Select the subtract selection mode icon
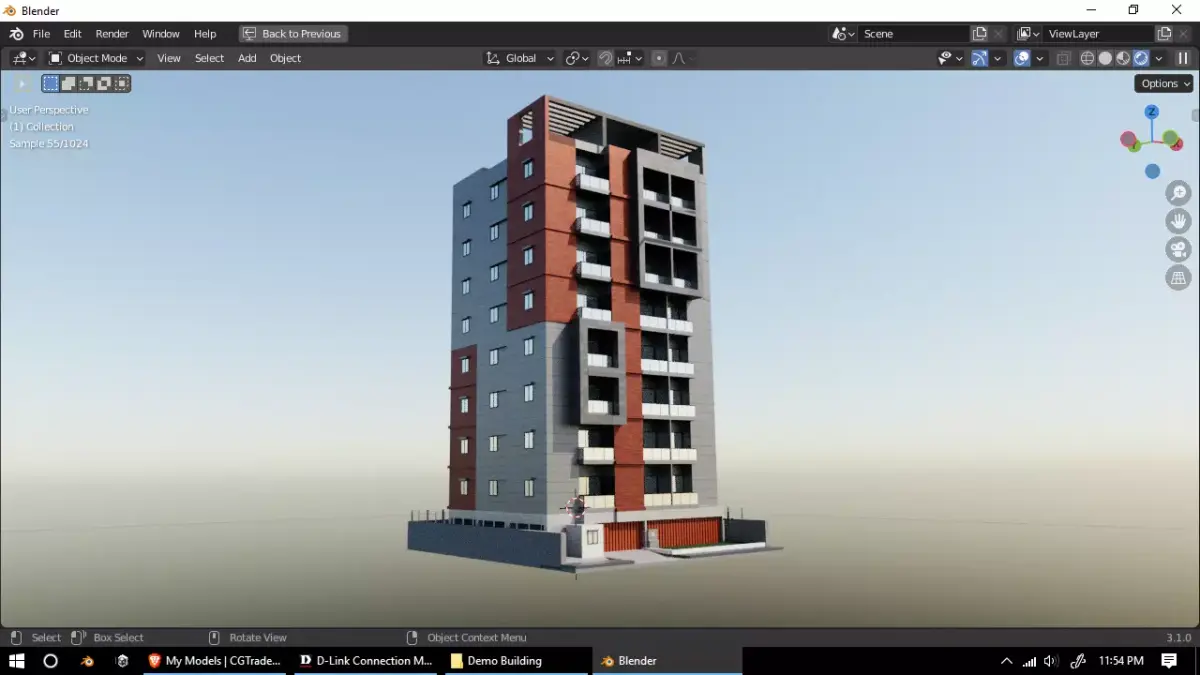1200x675 pixels. pos(86,84)
